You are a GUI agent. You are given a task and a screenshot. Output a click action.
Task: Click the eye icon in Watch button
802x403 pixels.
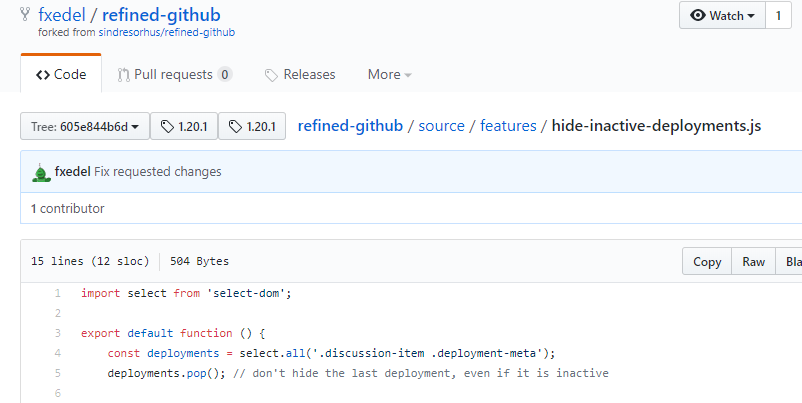click(x=698, y=15)
